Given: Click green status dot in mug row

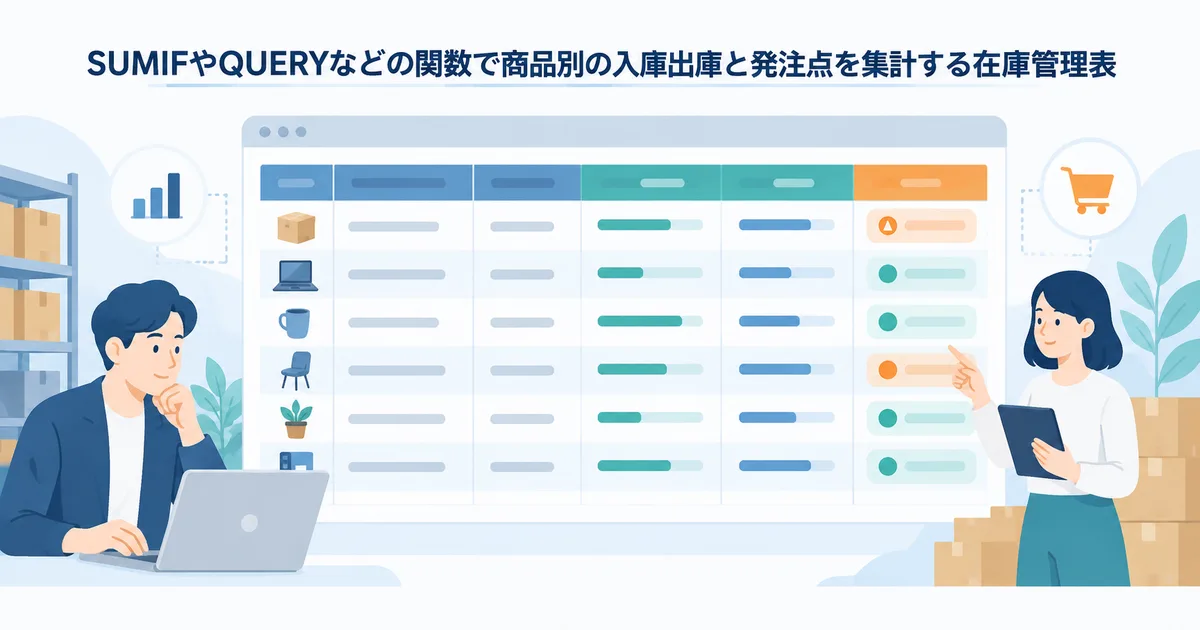Looking at the screenshot, I should click(886, 322).
